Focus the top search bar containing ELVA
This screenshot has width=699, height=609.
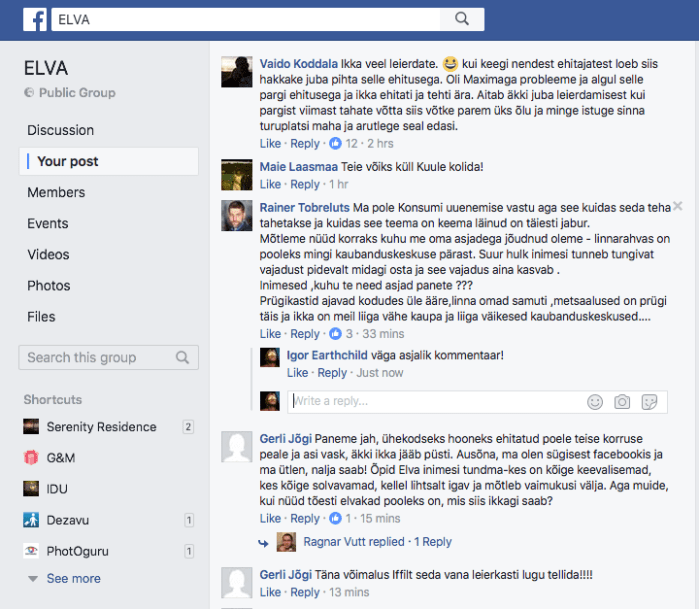[x=246, y=19]
